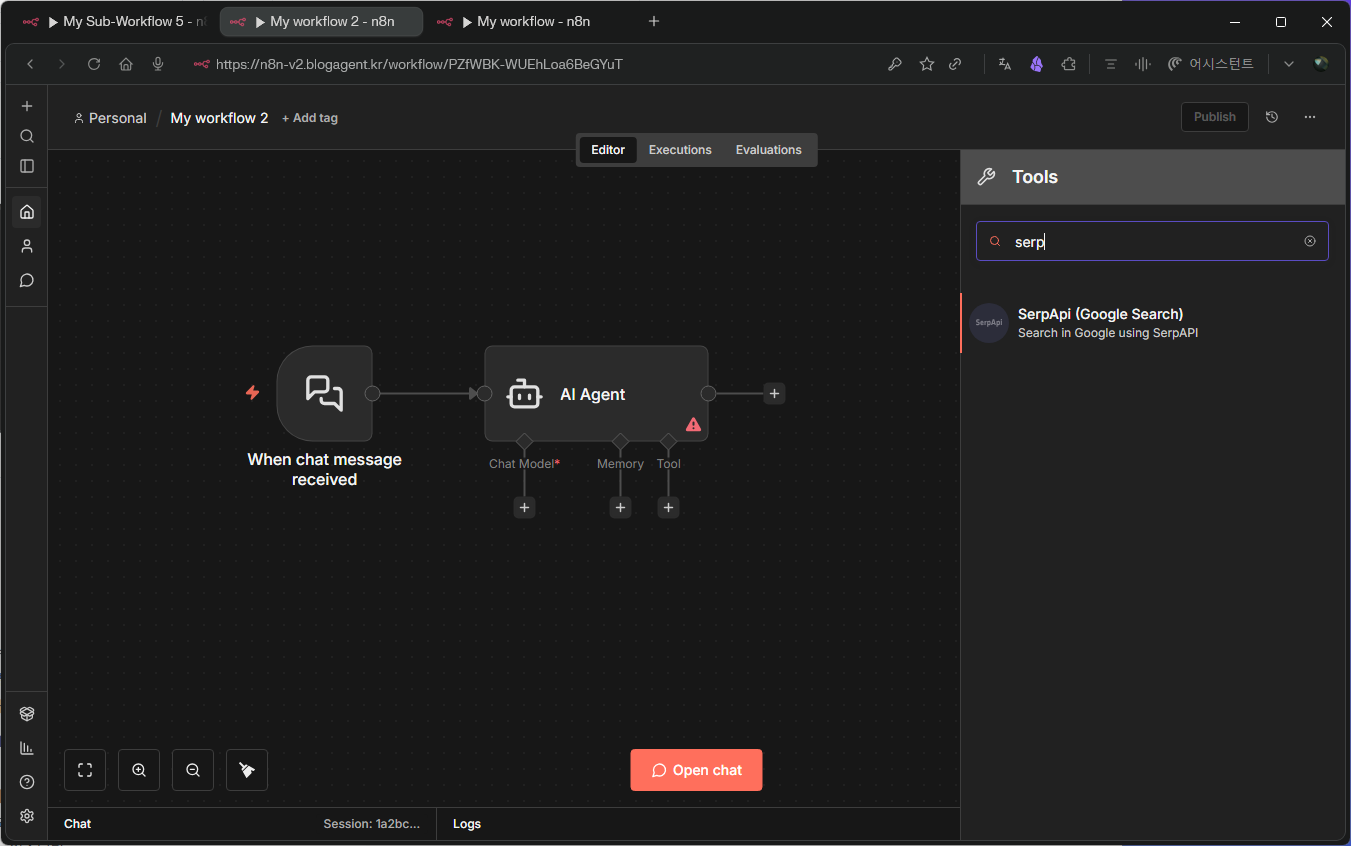The image size is (1351, 846).
Task: Open workflow history clock icon
Action: pyautogui.click(x=1272, y=117)
